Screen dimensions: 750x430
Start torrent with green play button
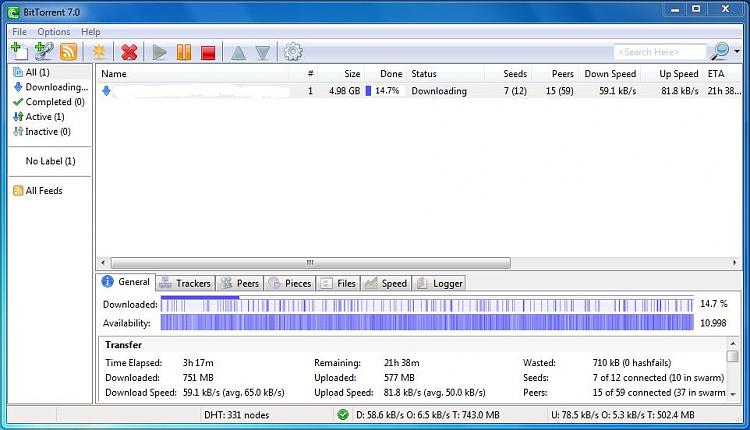click(x=159, y=52)
